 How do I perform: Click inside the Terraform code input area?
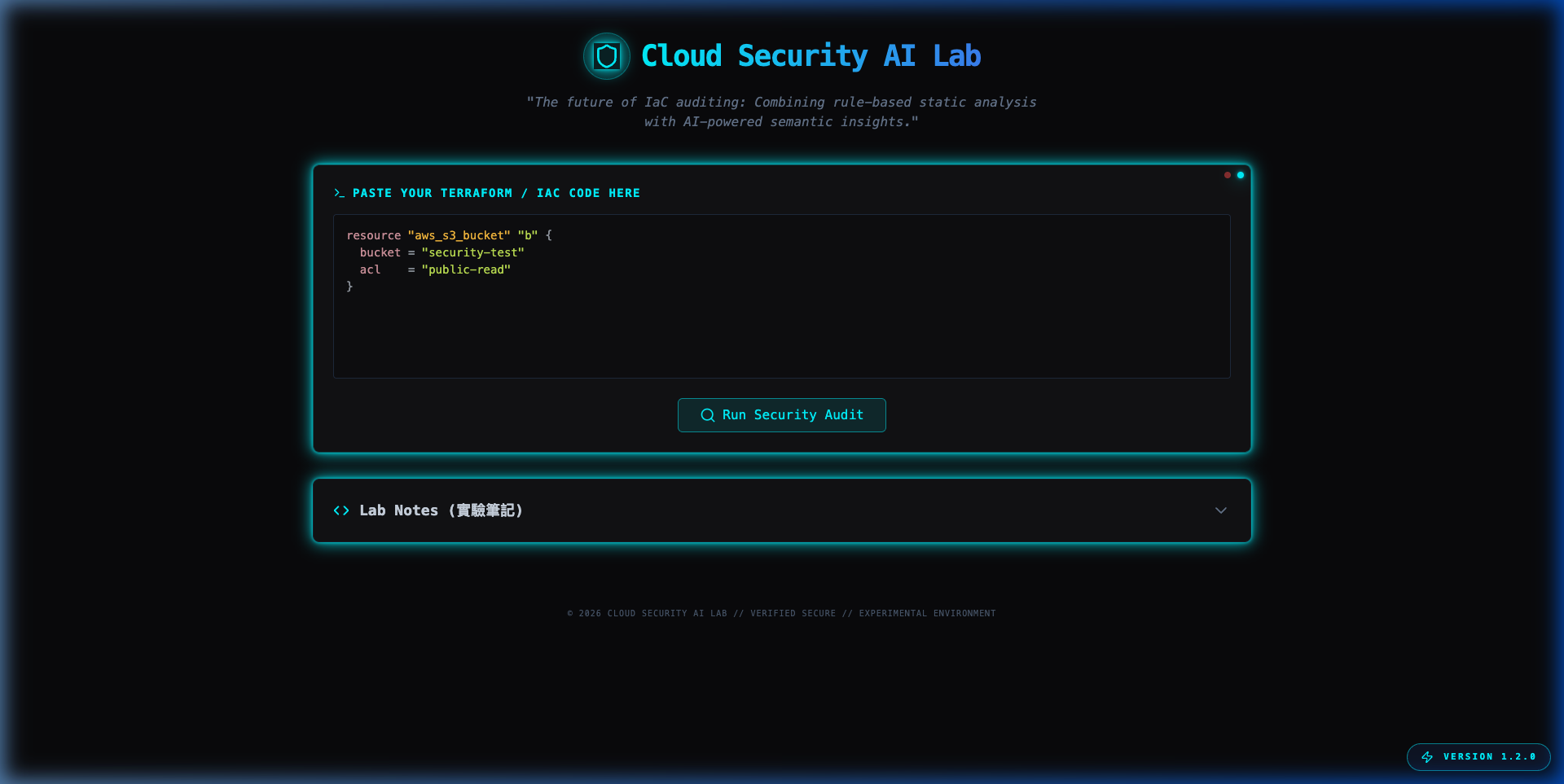coord(781,334)
